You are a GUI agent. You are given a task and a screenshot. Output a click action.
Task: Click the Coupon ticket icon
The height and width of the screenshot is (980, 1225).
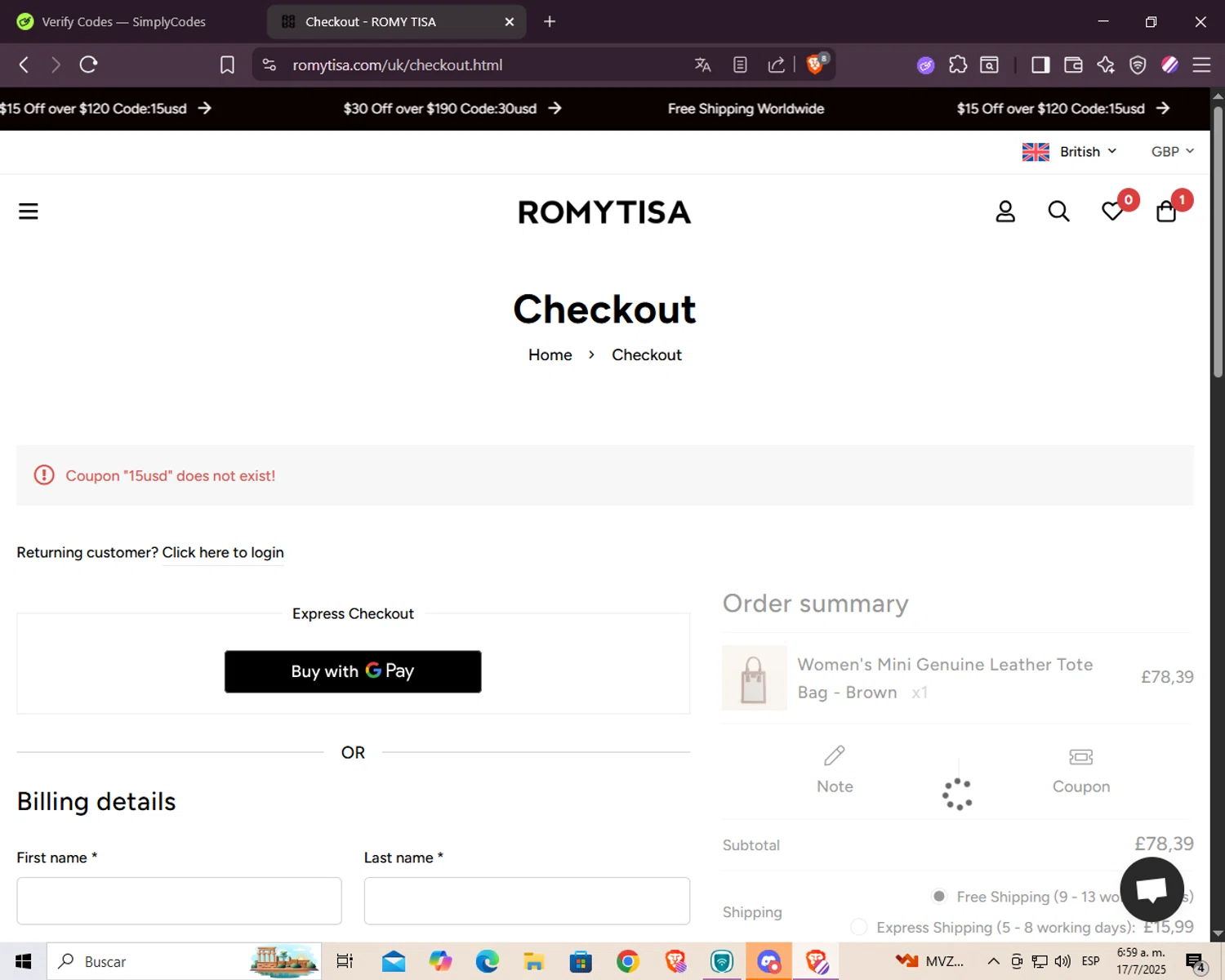coord(1080,757)
